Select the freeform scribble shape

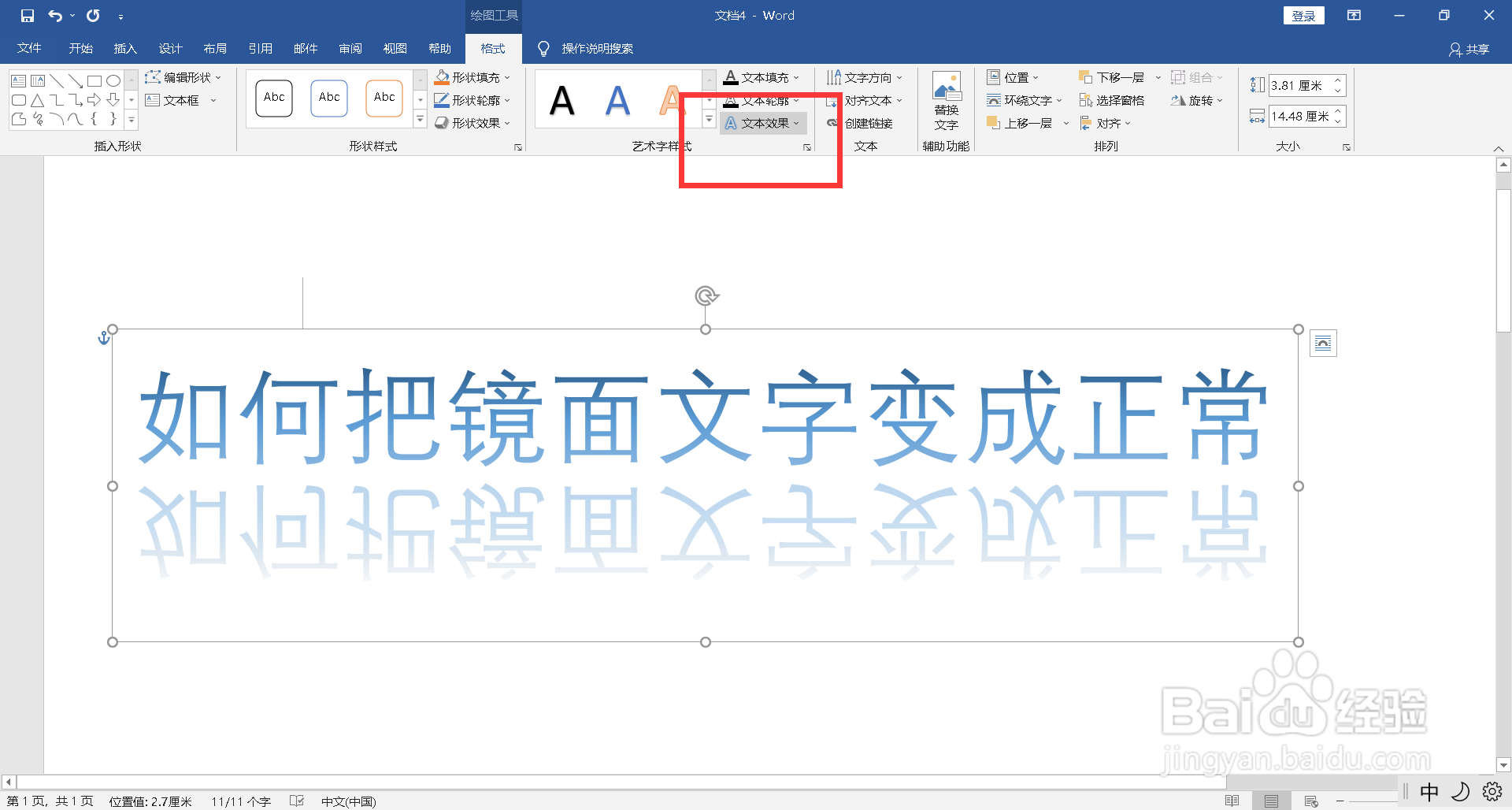[x=38, y=119]
